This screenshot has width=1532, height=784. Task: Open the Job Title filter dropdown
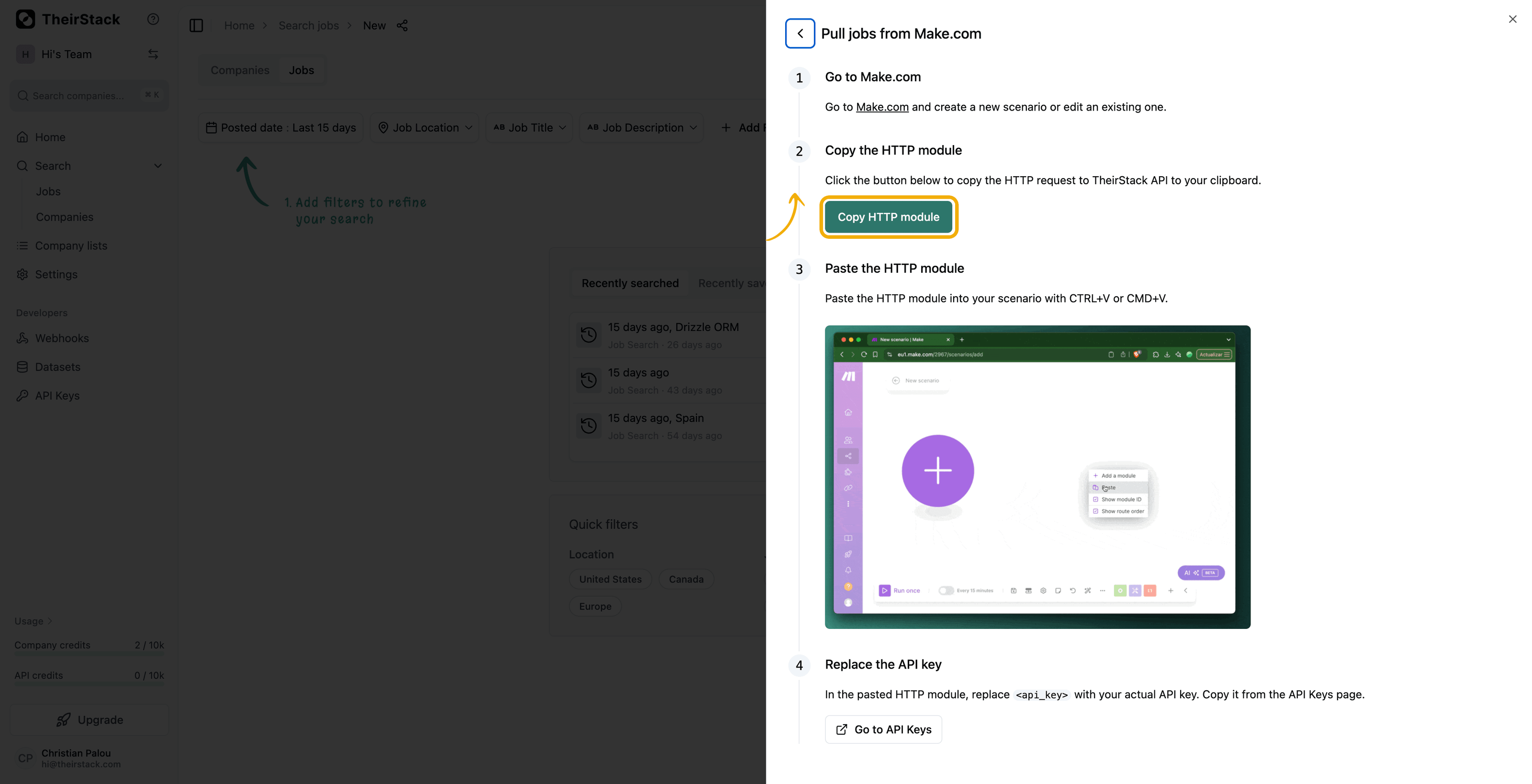(529, 128)
